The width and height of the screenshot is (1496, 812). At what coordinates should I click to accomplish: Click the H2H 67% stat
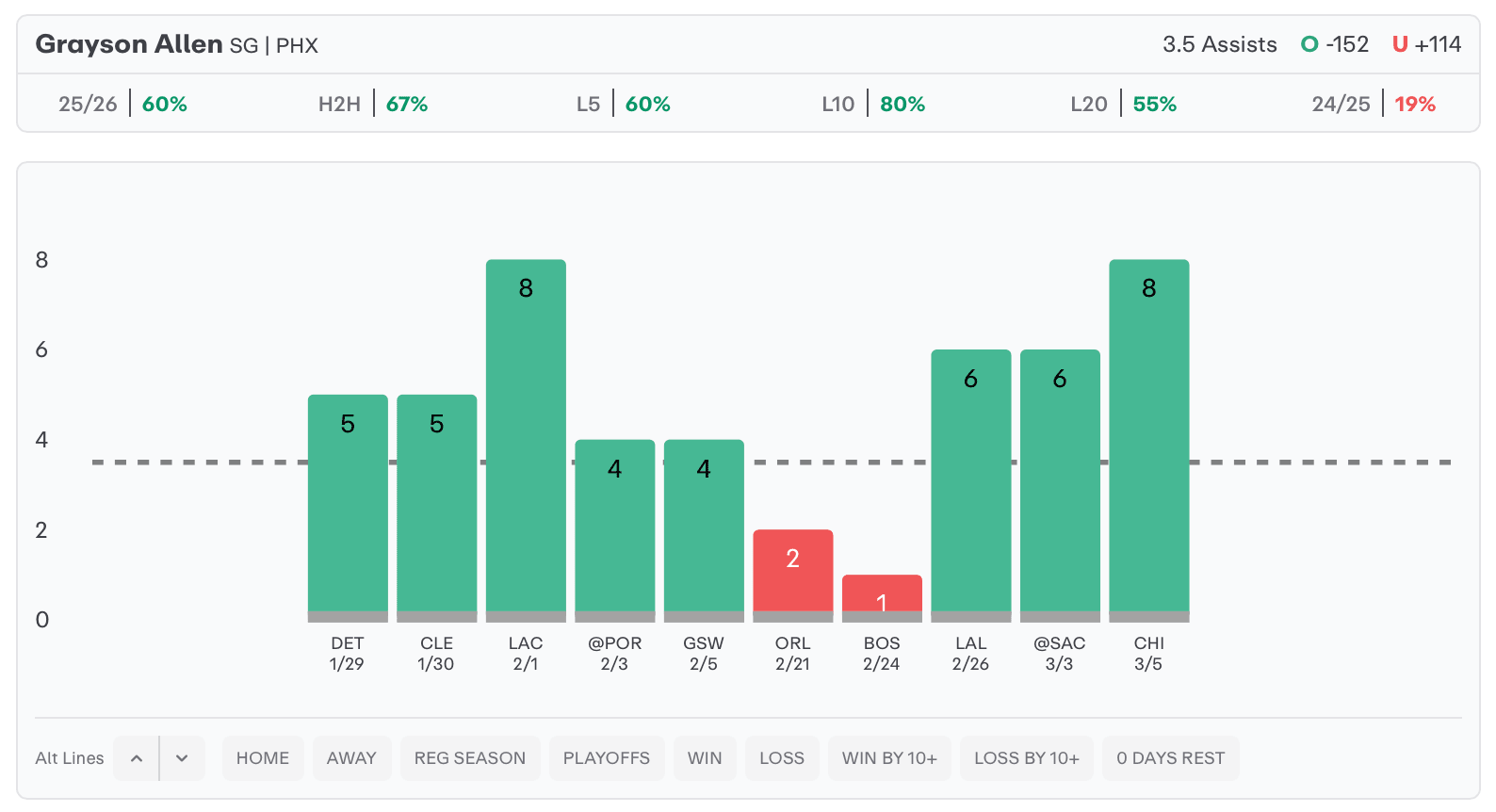[373, 104]
